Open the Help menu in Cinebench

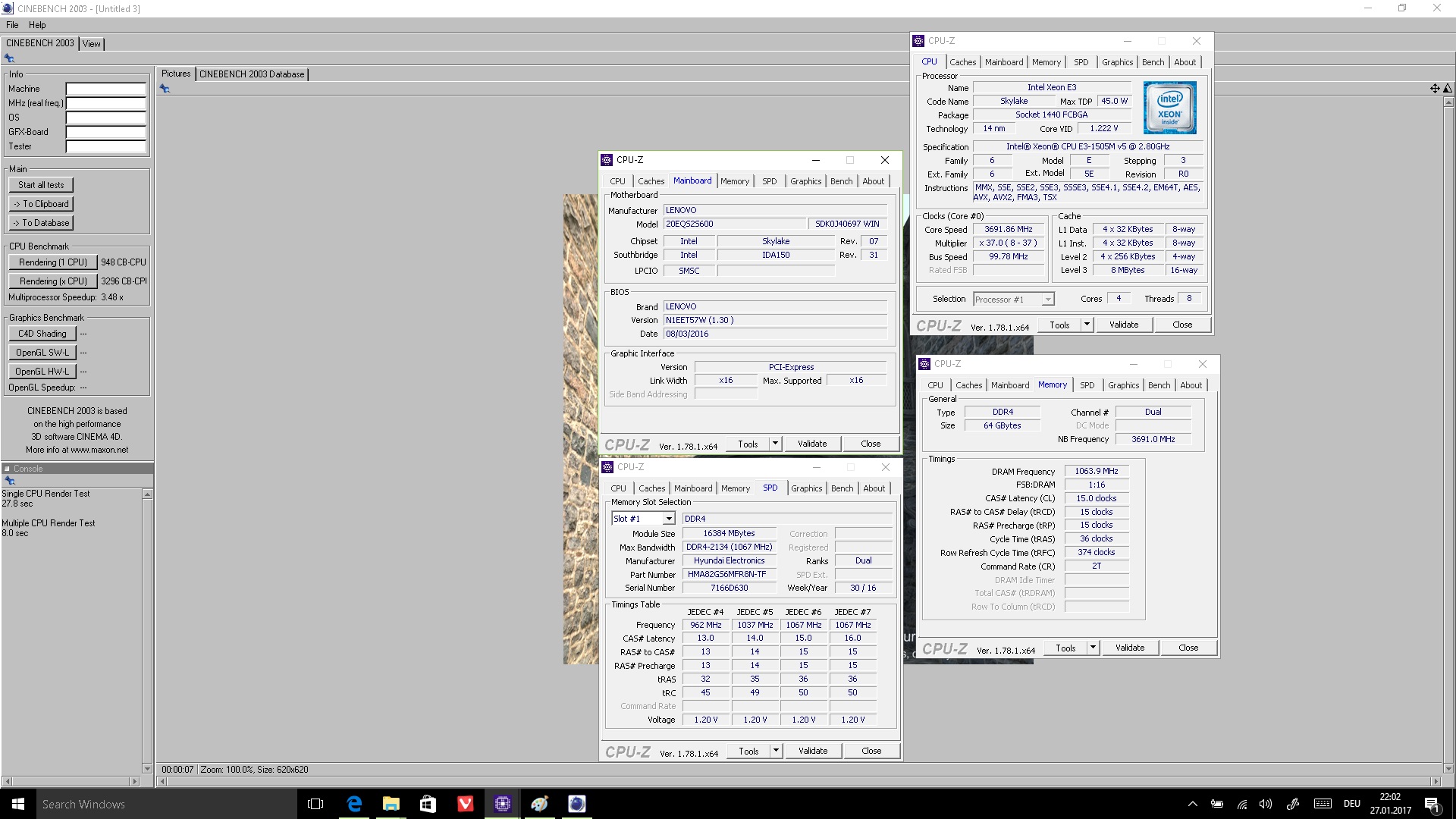point(37,25)
